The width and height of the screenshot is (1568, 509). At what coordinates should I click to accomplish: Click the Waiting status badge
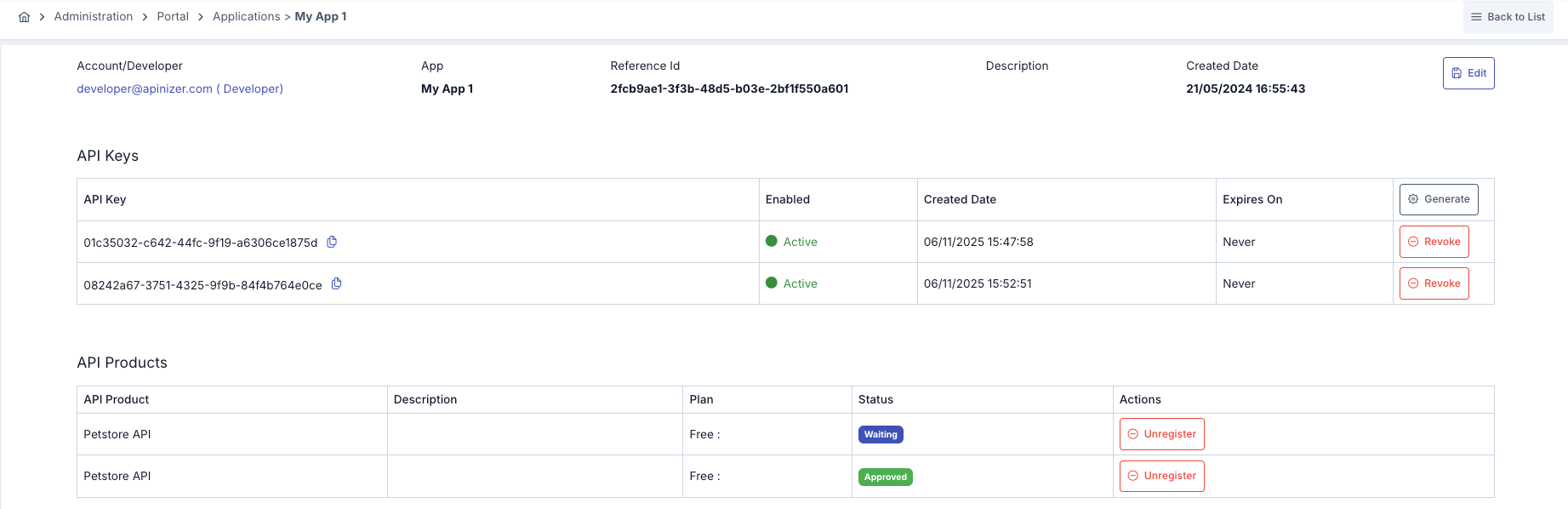click(x=881, y=434)
